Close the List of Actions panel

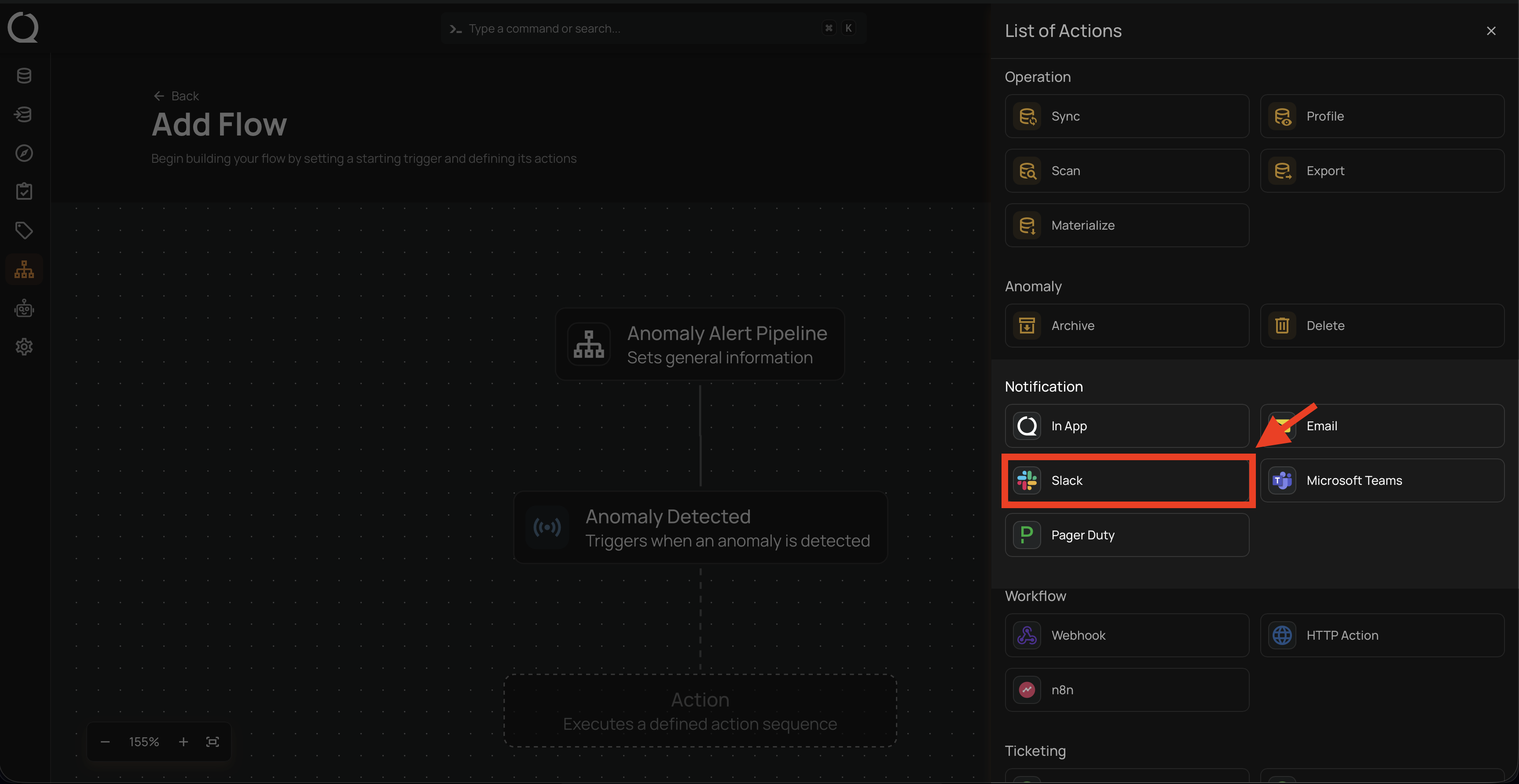click(x=1491, y=31)
